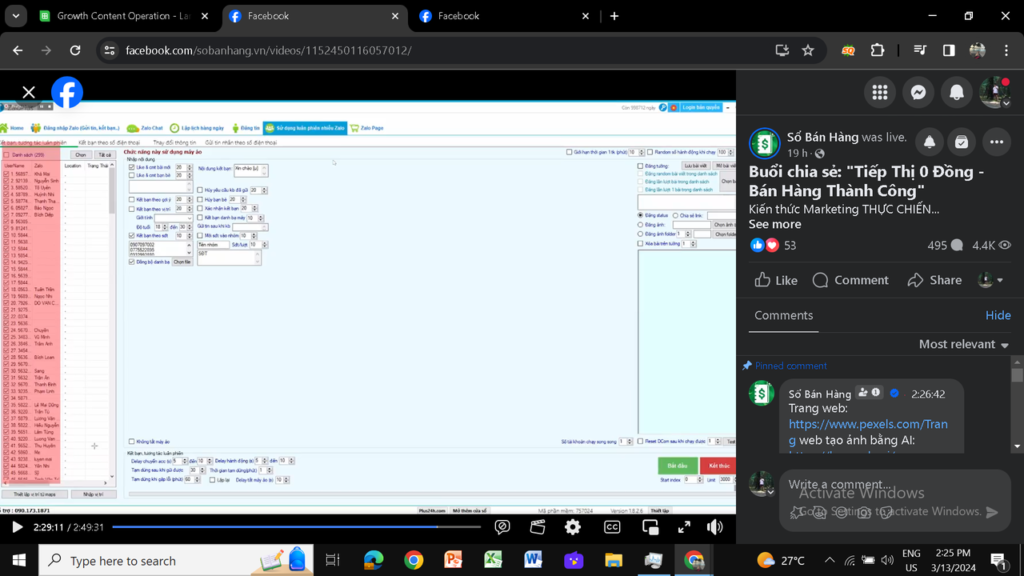Play the video
The height and width of the screenshot is (576, 1024).
tap(18, 527)
